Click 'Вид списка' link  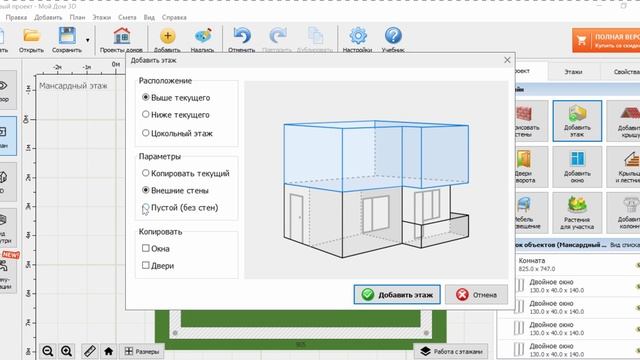pos(625,245)
